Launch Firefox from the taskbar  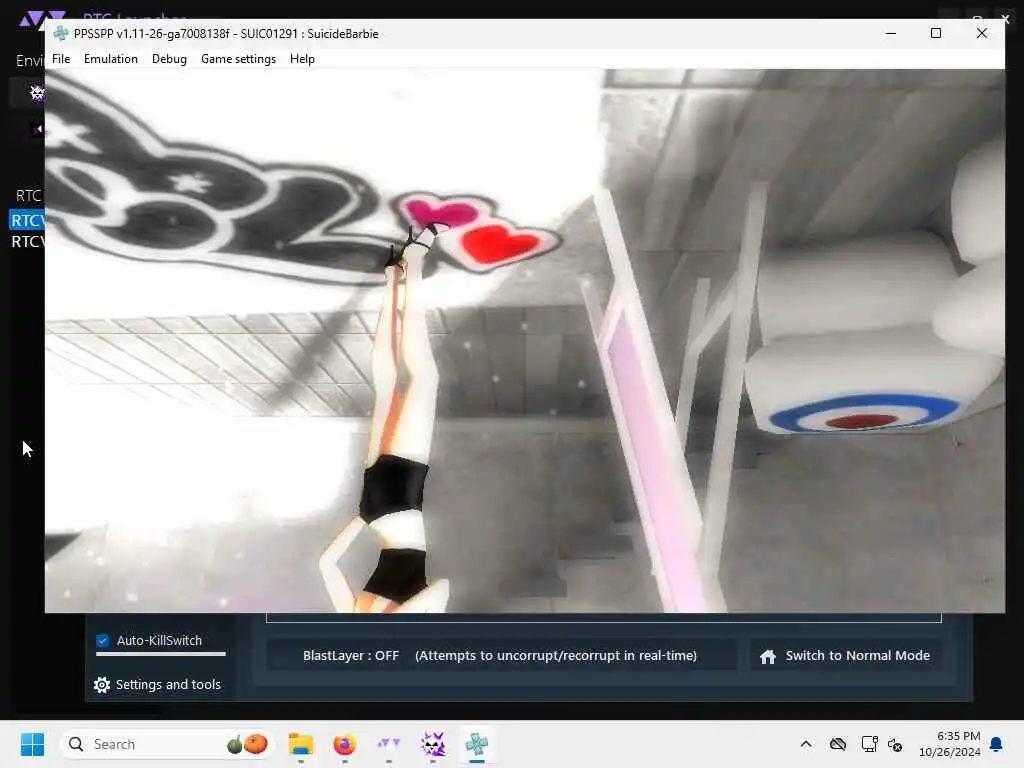(344, 744)
